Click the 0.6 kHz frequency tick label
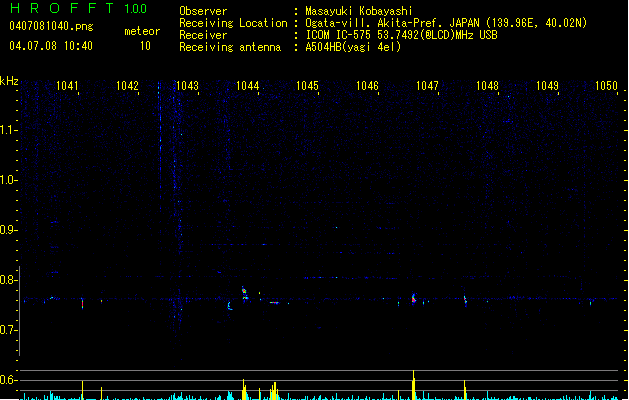This screenshot has height=400, width=629. click(8, 380)
